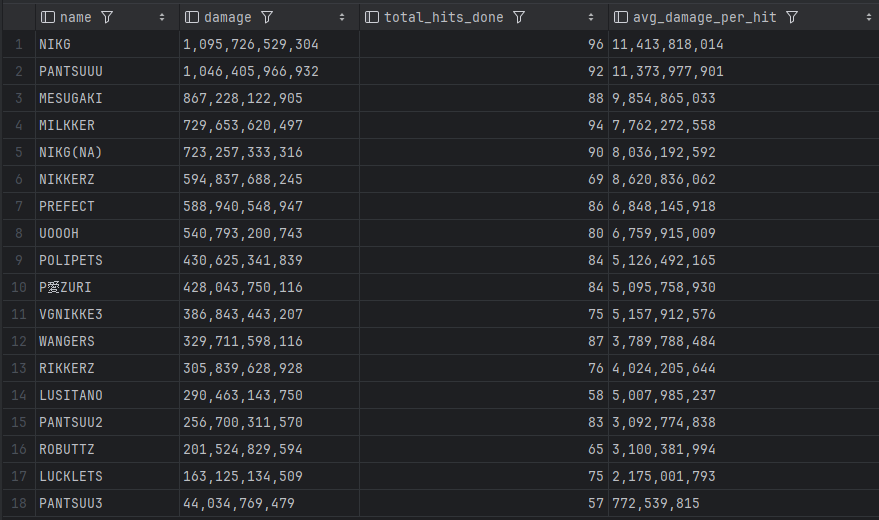The image size is (879, 520).
Task: Click the POLIPETS name cell
Action: tap(107, 260)
